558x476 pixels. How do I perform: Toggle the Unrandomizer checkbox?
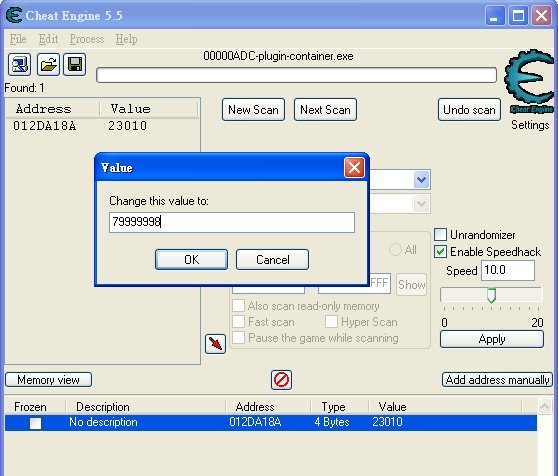point(441,235)
